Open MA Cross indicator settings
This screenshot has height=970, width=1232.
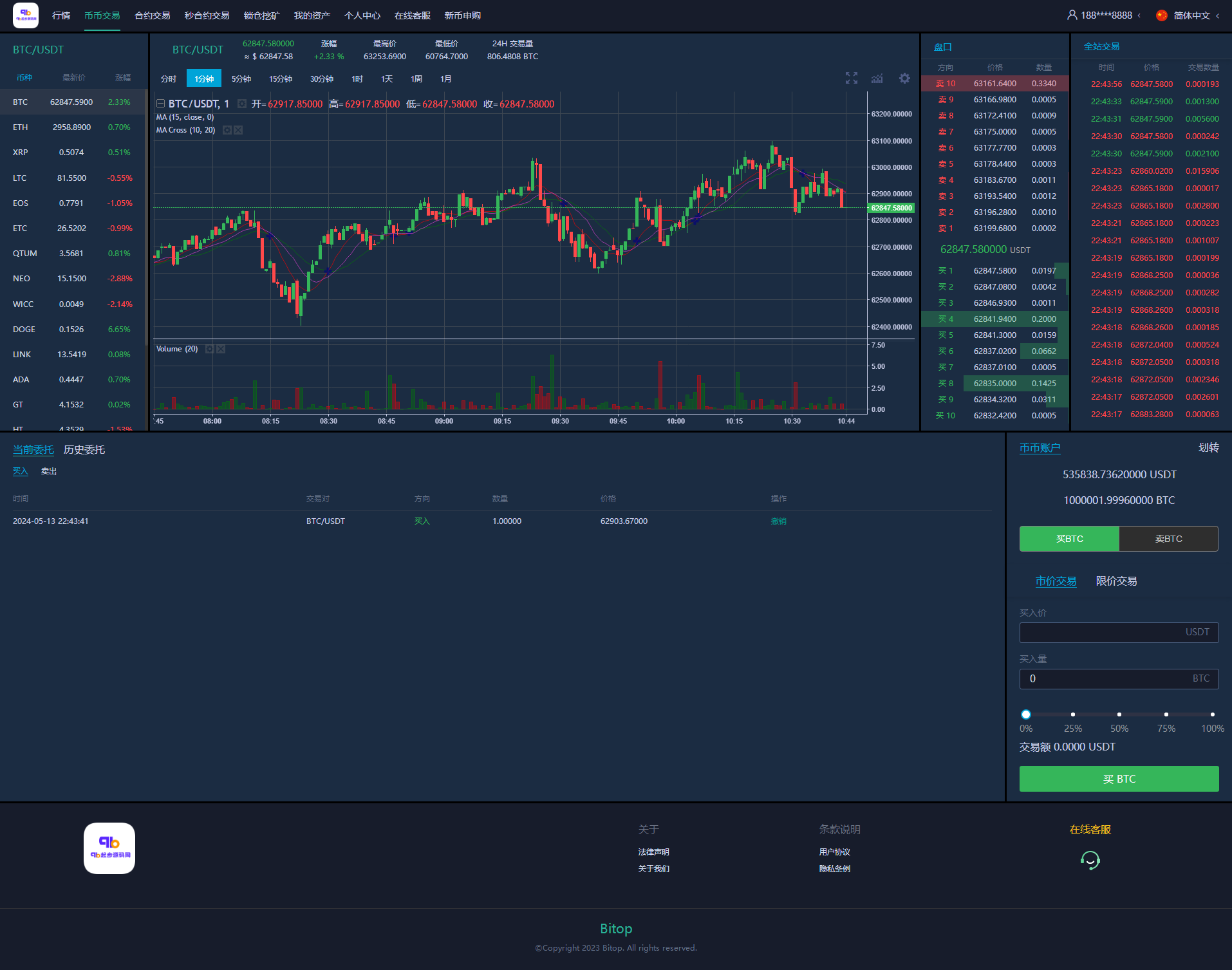227,130
